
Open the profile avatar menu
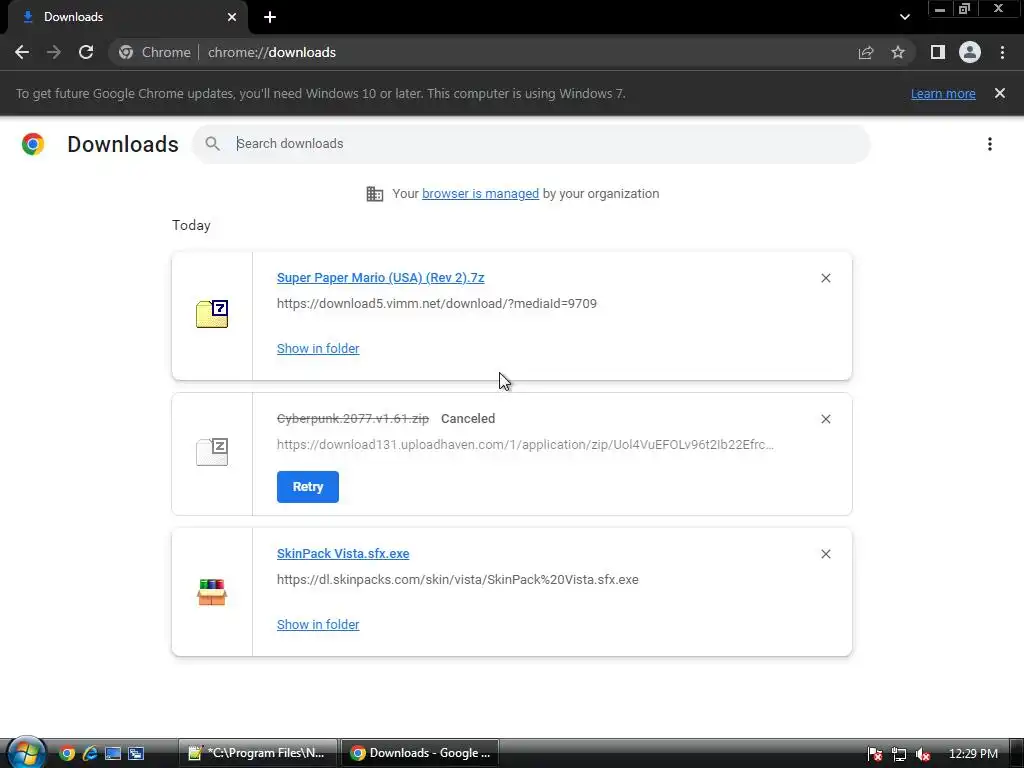(x=970, y=52)
